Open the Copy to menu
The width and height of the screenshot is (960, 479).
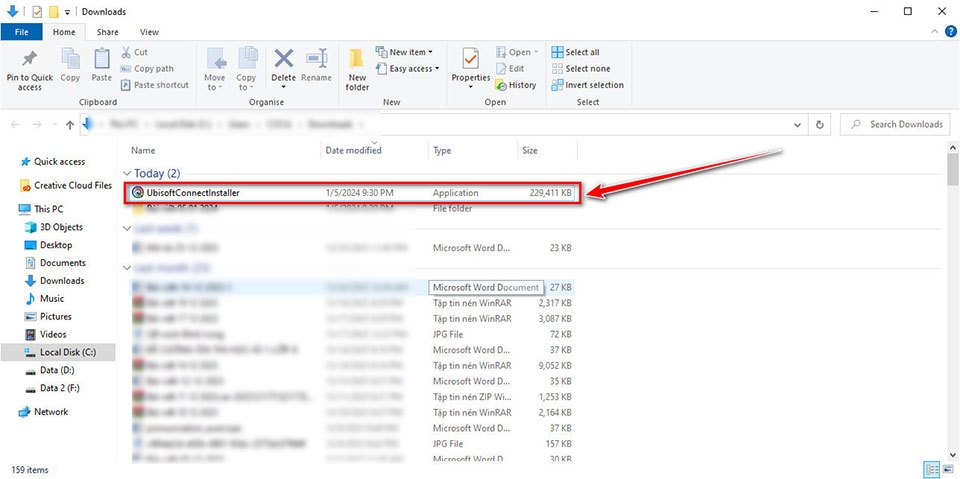[246, 70]
